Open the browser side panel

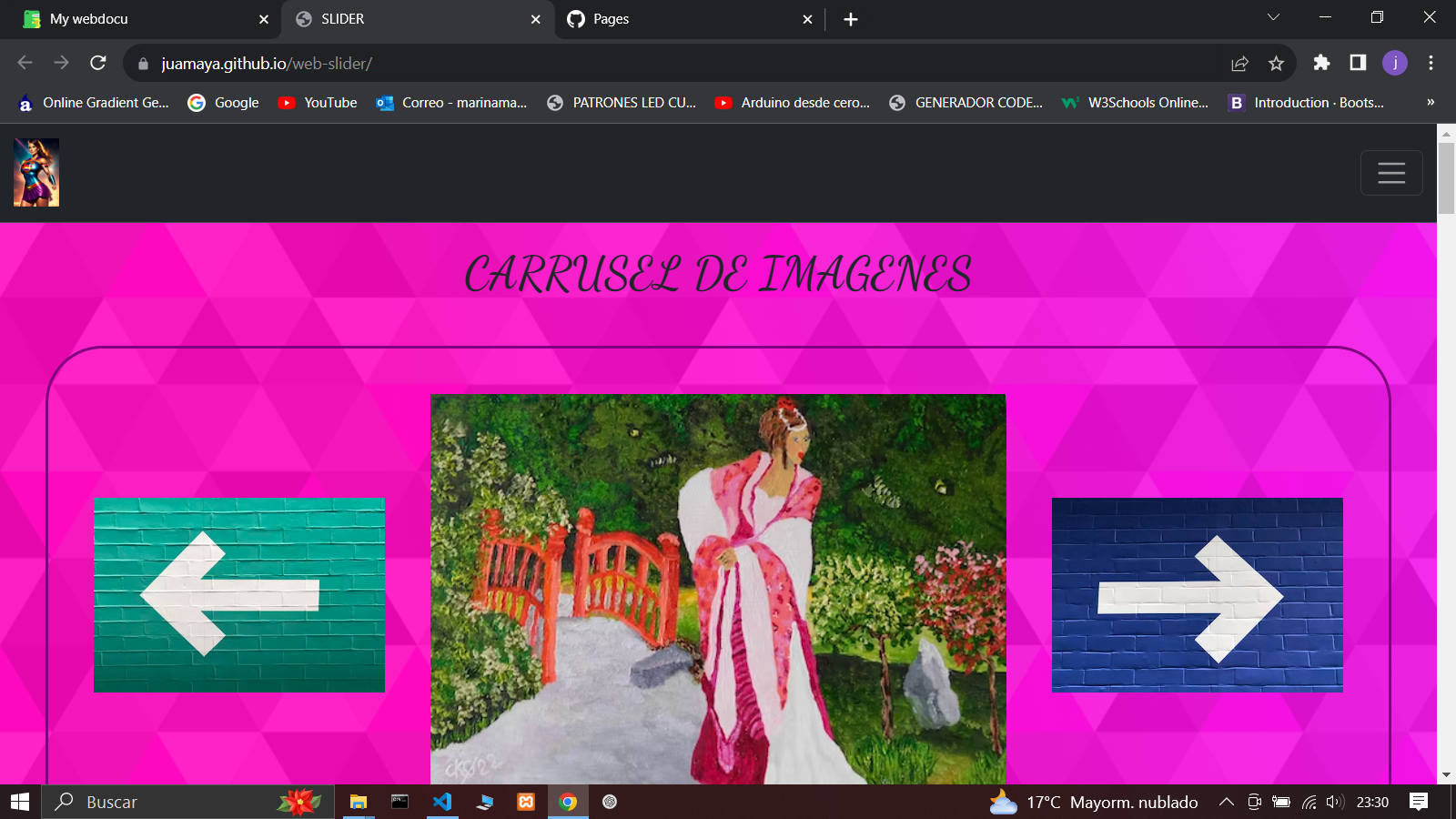(x=1358, y=63)
